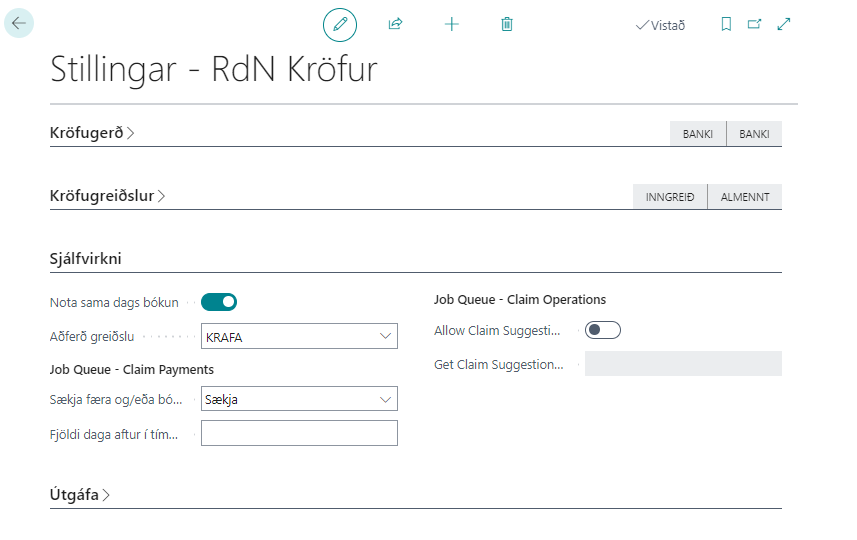Click the share icon

point(395,24)
